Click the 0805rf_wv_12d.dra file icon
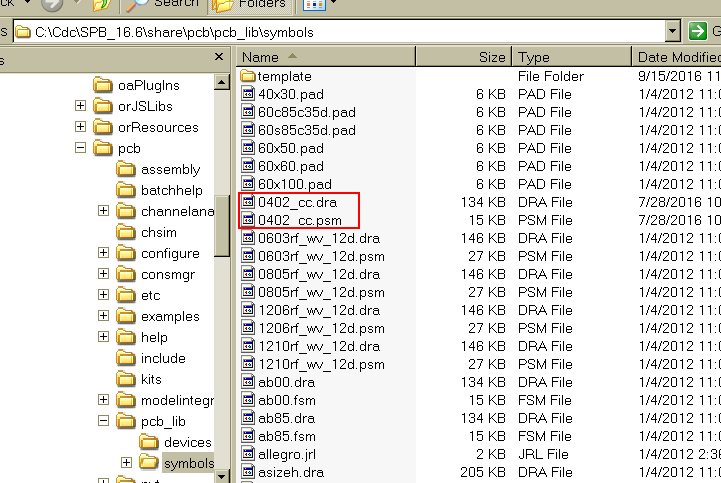 pos(248,274)
